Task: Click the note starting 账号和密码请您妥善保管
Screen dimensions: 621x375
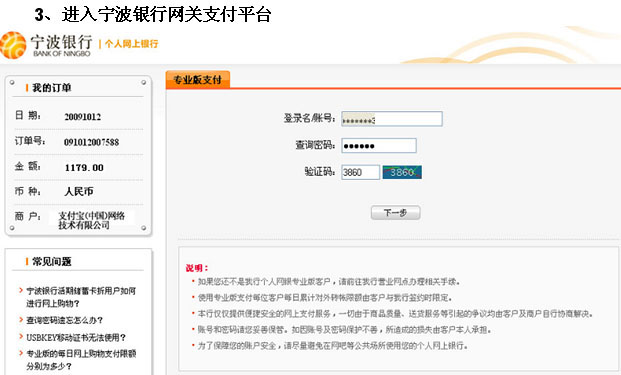Action: tap(345, 329)
